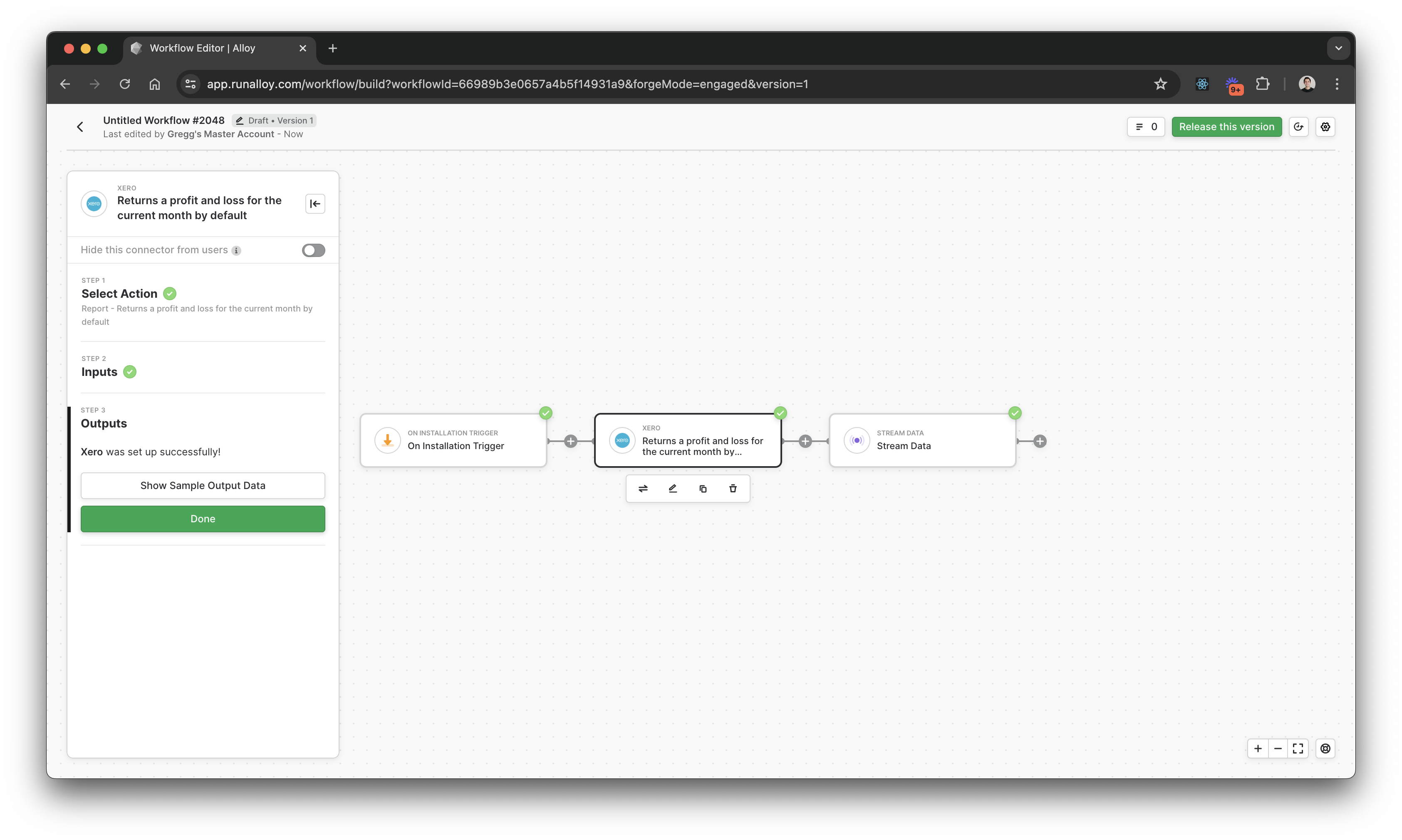Viewport: 1402px width, 840px height.
Task: Delete the Xero node with trash icon
Action: pyautogui.click(x=733, y=489)
